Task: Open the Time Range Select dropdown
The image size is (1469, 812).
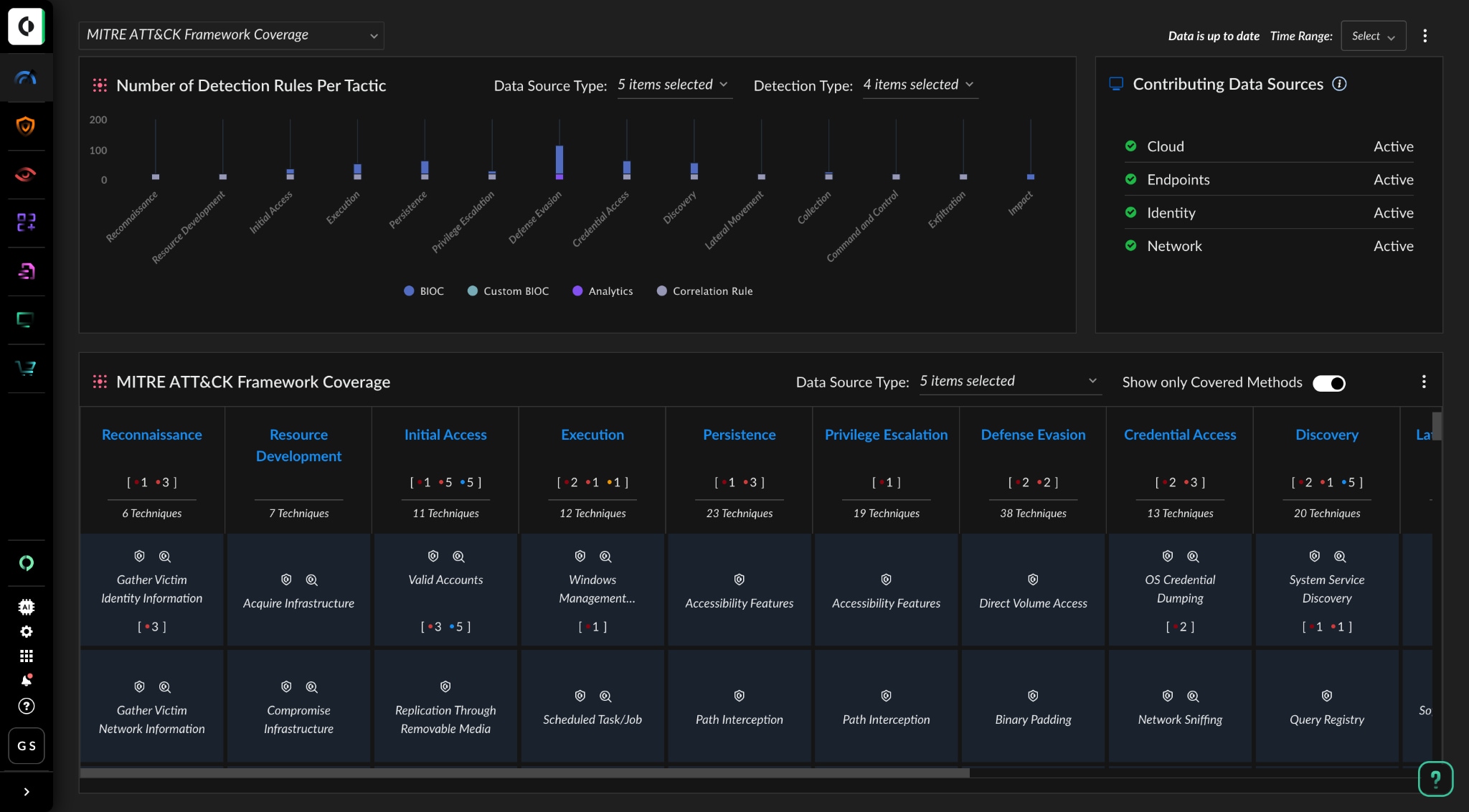Action: 1374,36
